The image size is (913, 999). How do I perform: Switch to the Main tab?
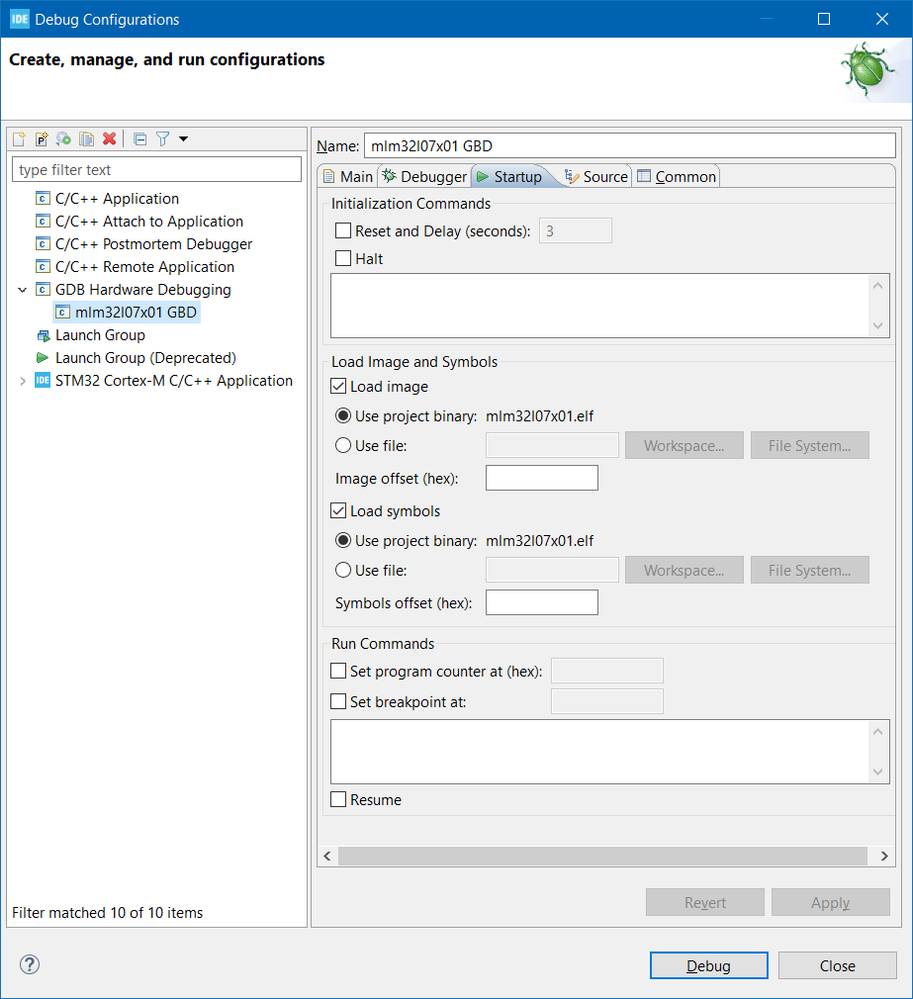pos(348,176)
